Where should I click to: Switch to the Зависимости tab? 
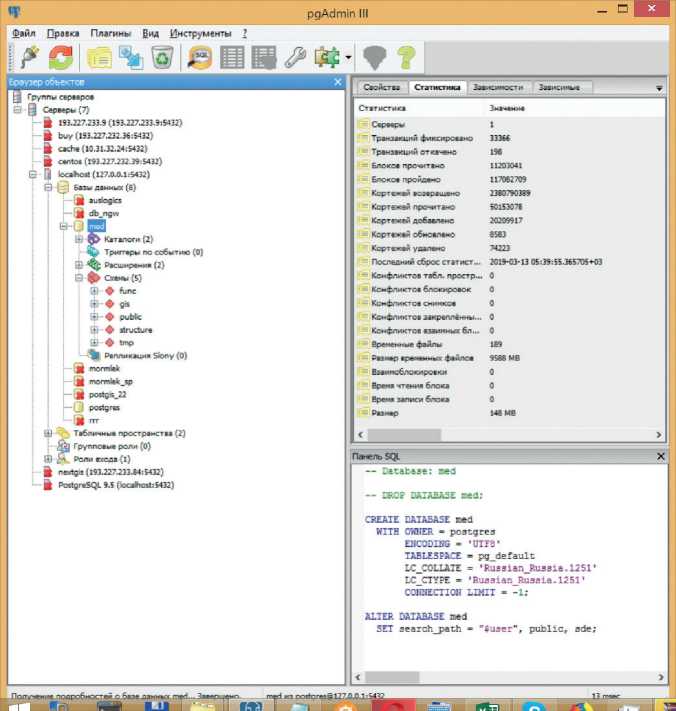pos(498,88)
